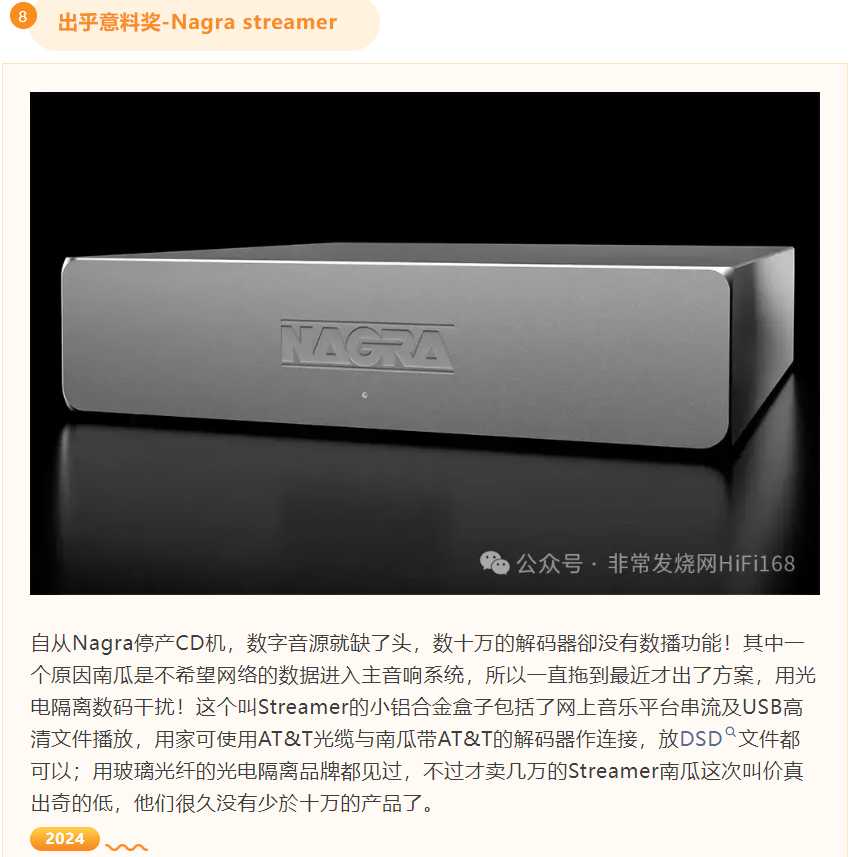
Task: Click the WeChat logo in the watermark
Action: click(x=494, y=563)
